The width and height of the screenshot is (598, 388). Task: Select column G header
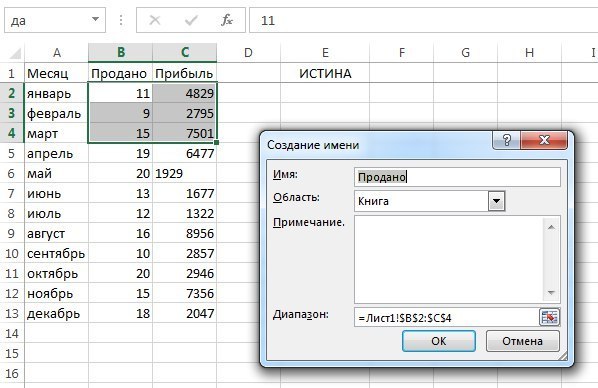coord(465,53)
